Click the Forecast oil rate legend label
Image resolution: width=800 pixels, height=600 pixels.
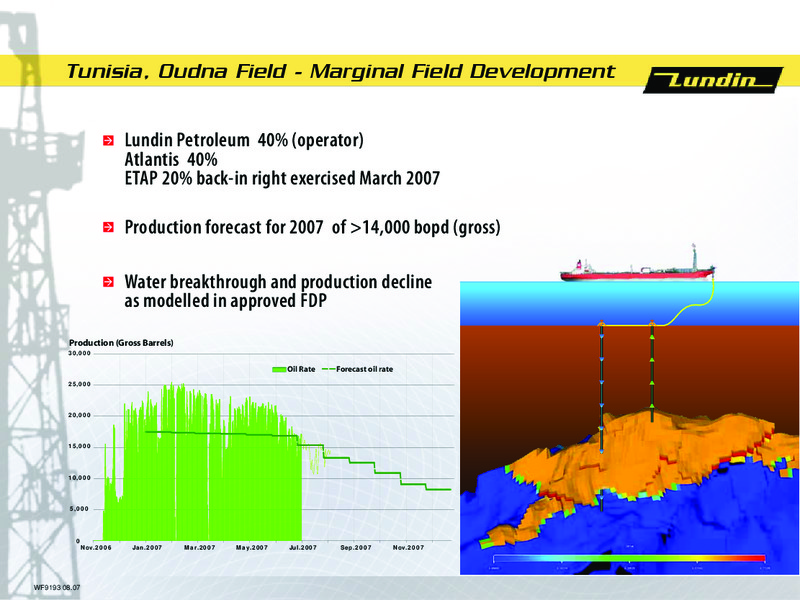(x=365, y=369)
